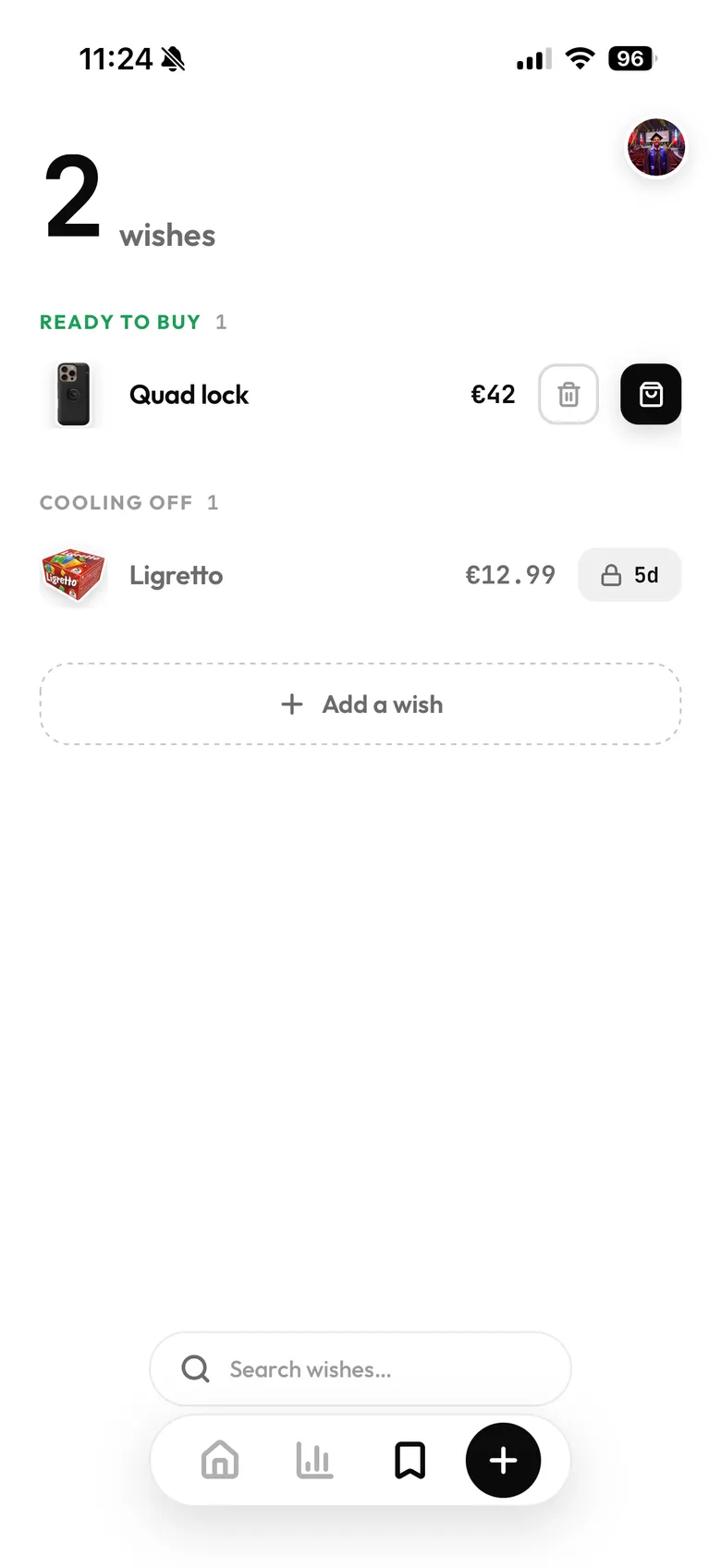Tap the lock 5d cooldown badge
This screenshot has height=1568, width=721.
click(629, 575)
